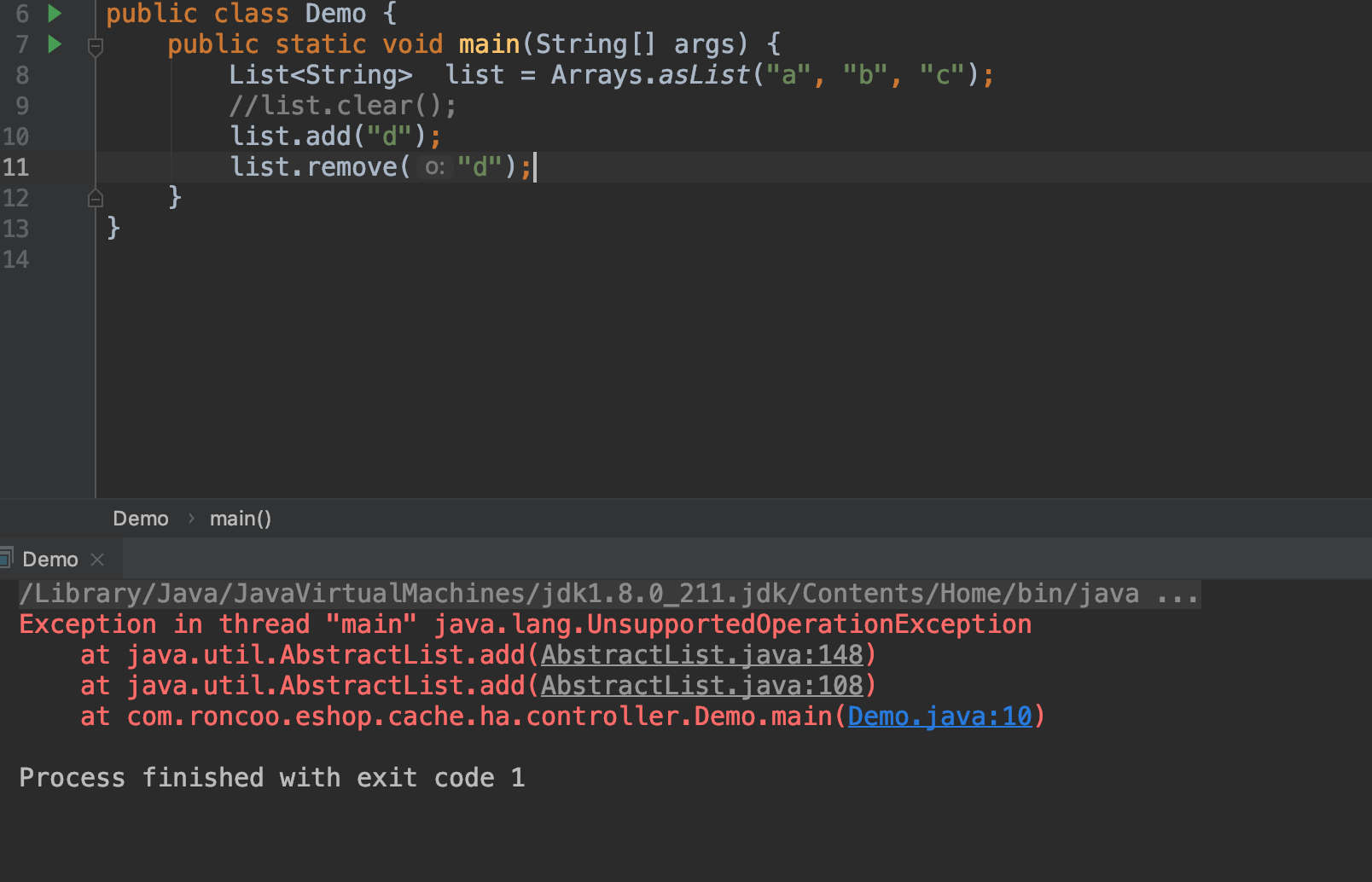Image resolution: width=1372 pixels, height=882 pixels.
Task: Click Demo in the breadcrumb bar
Action: 141,519
